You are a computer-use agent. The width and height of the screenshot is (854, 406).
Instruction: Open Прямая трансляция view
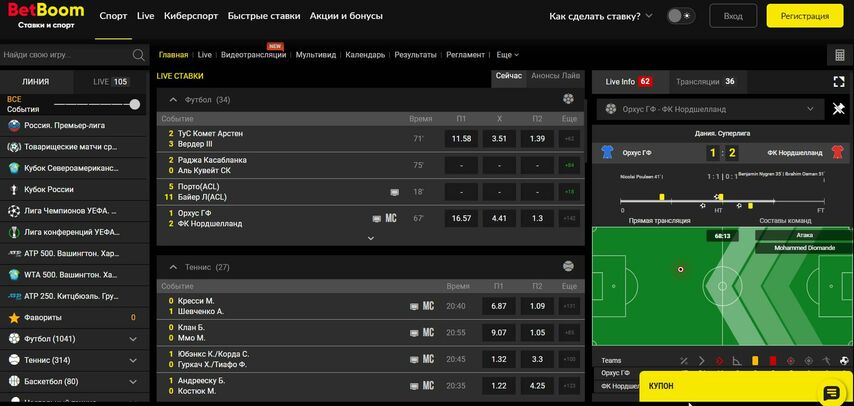tap(660, 221)
